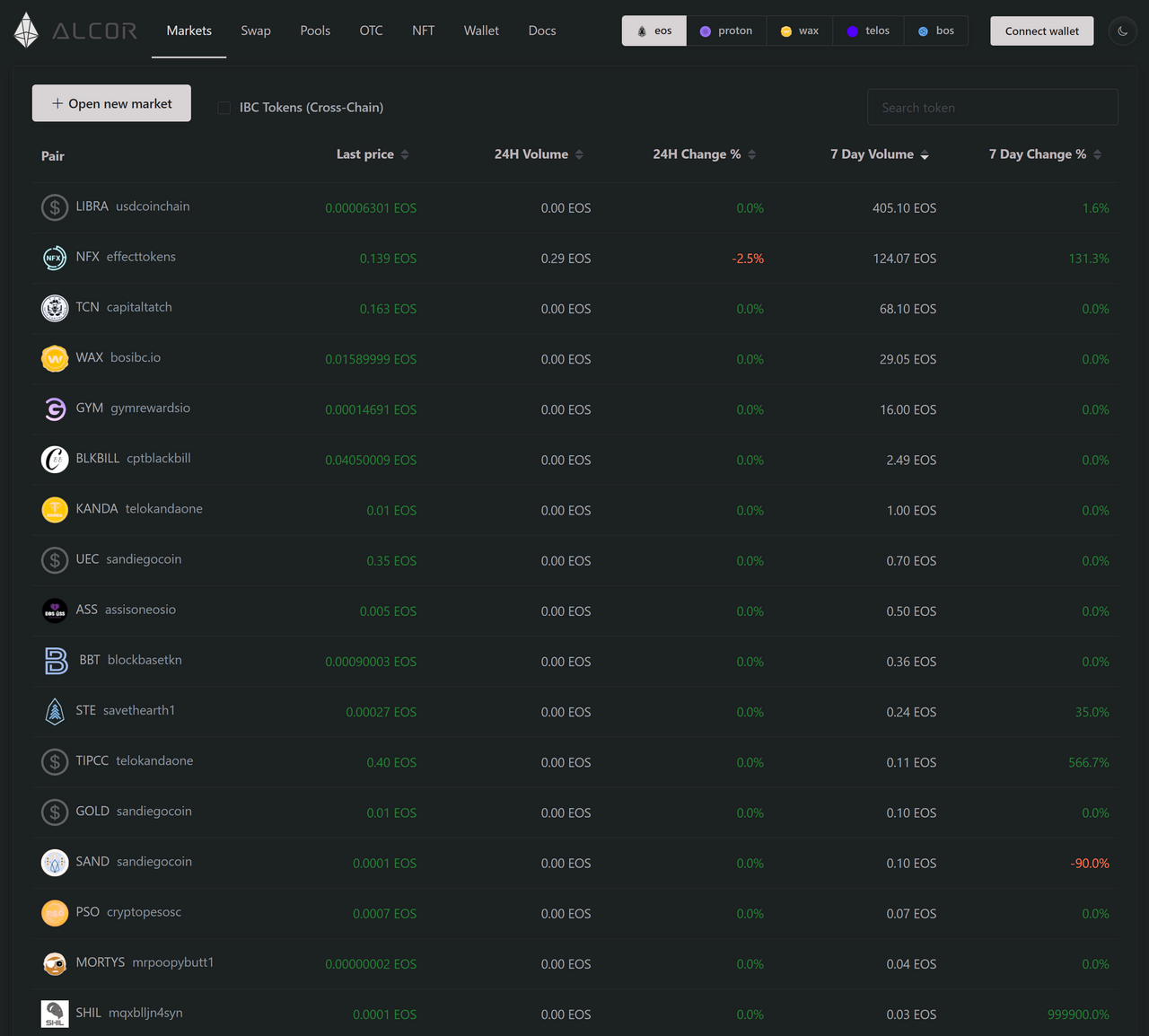
Task: Click the SHIL token icon
Action: [55, 1014]
